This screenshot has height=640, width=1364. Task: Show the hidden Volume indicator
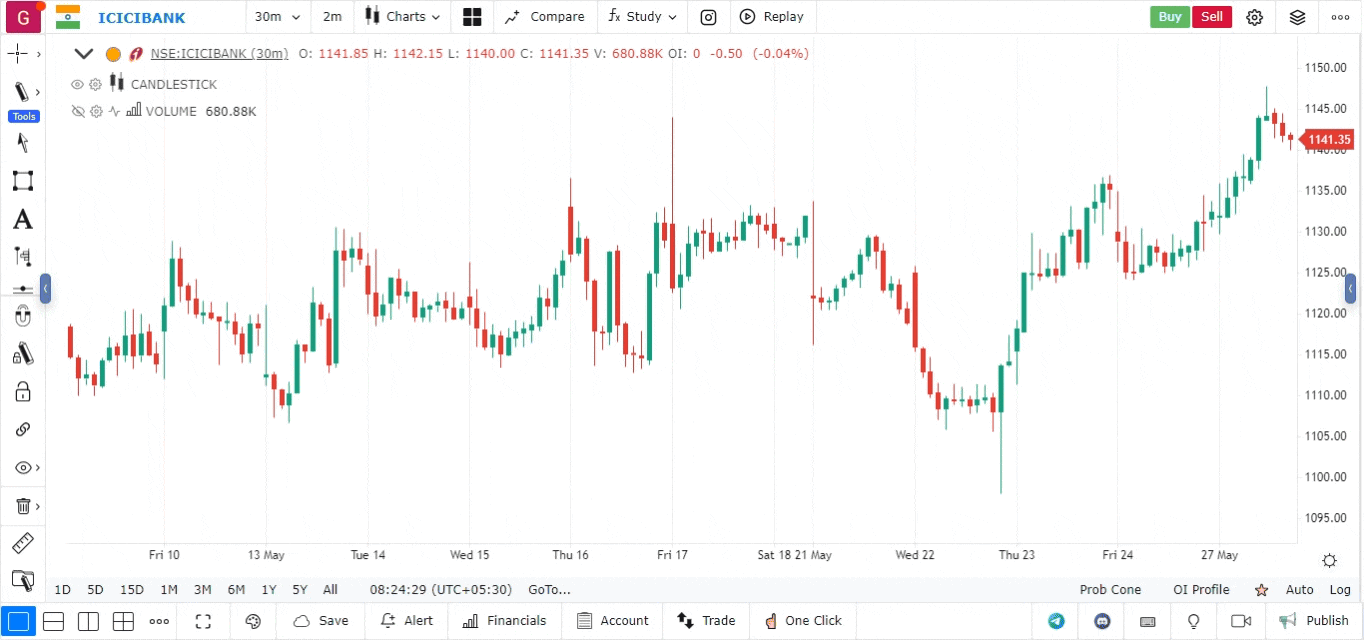tap(77, 111)
